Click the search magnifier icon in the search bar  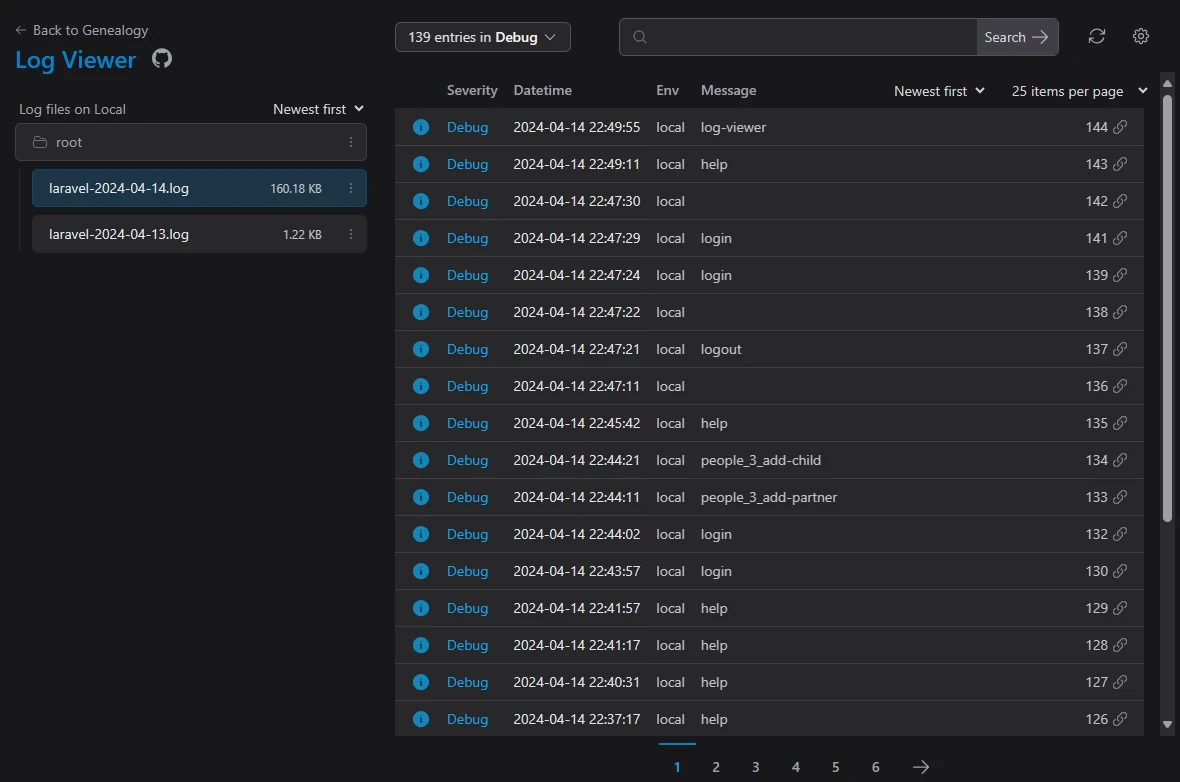pyautogui.click(x=639, y=36)
